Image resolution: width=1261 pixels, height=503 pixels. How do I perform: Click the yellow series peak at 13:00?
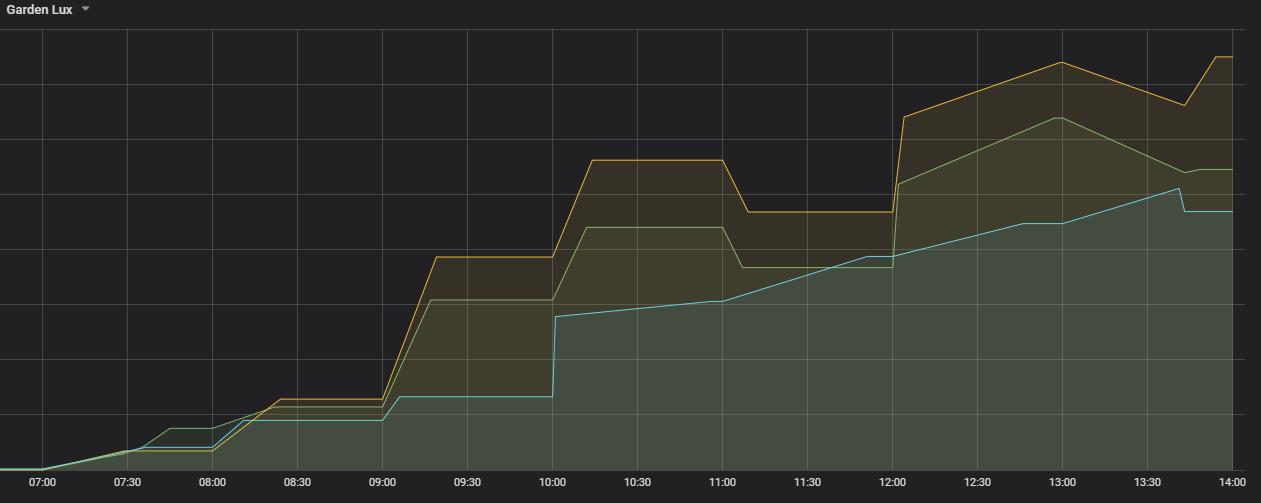tap(1062, 62)
